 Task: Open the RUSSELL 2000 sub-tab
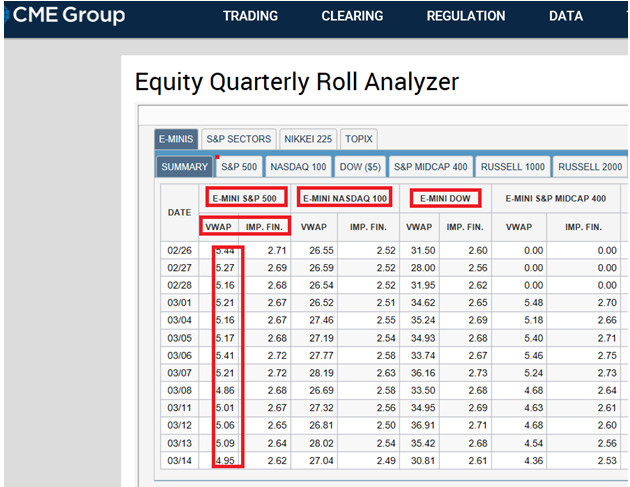tap(590, 167)
